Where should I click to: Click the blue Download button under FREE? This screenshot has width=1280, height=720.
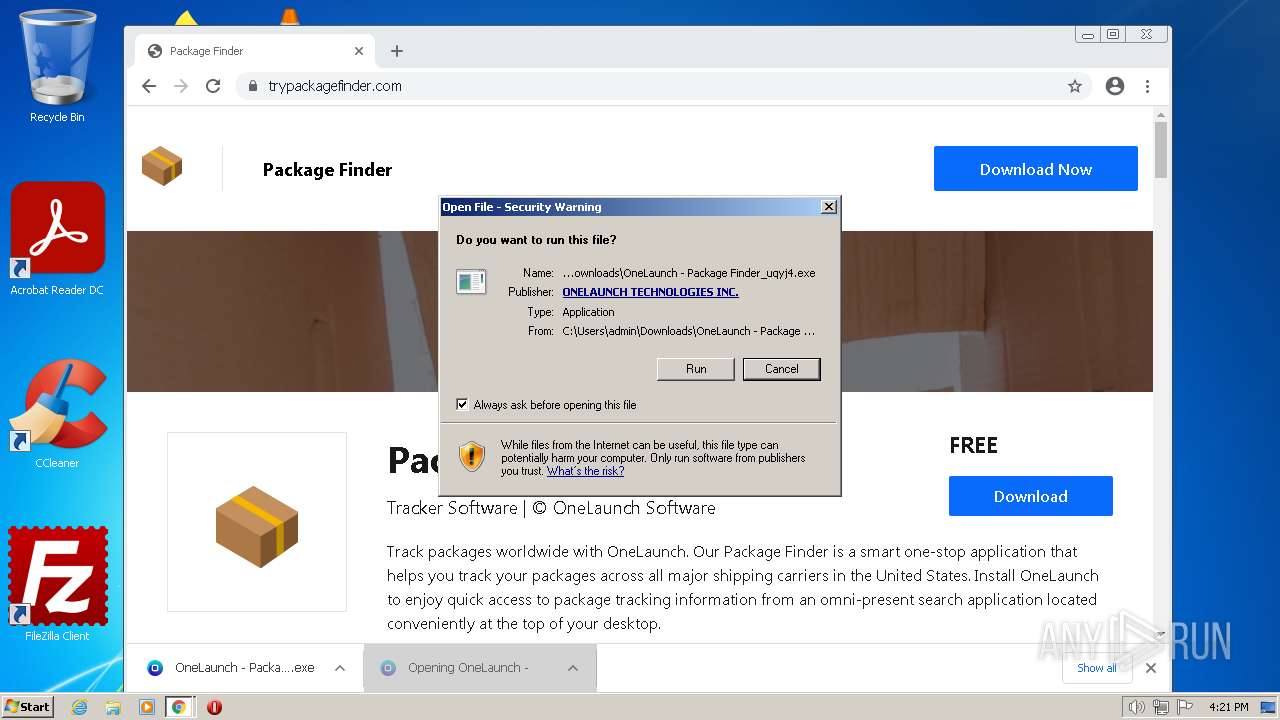pos(1030,496)
